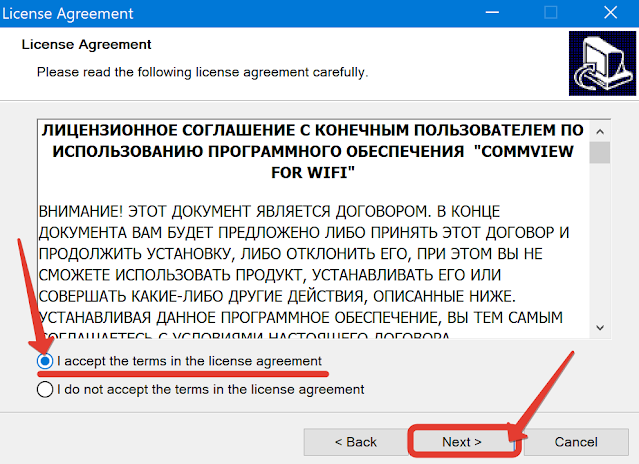Image resolution: width=639 pixels, height=464 pixels.
Task: Click the line starting 'СОВЕРШАТЬ КАКИЕ-ЛИБО'
Action: point(278,297)
